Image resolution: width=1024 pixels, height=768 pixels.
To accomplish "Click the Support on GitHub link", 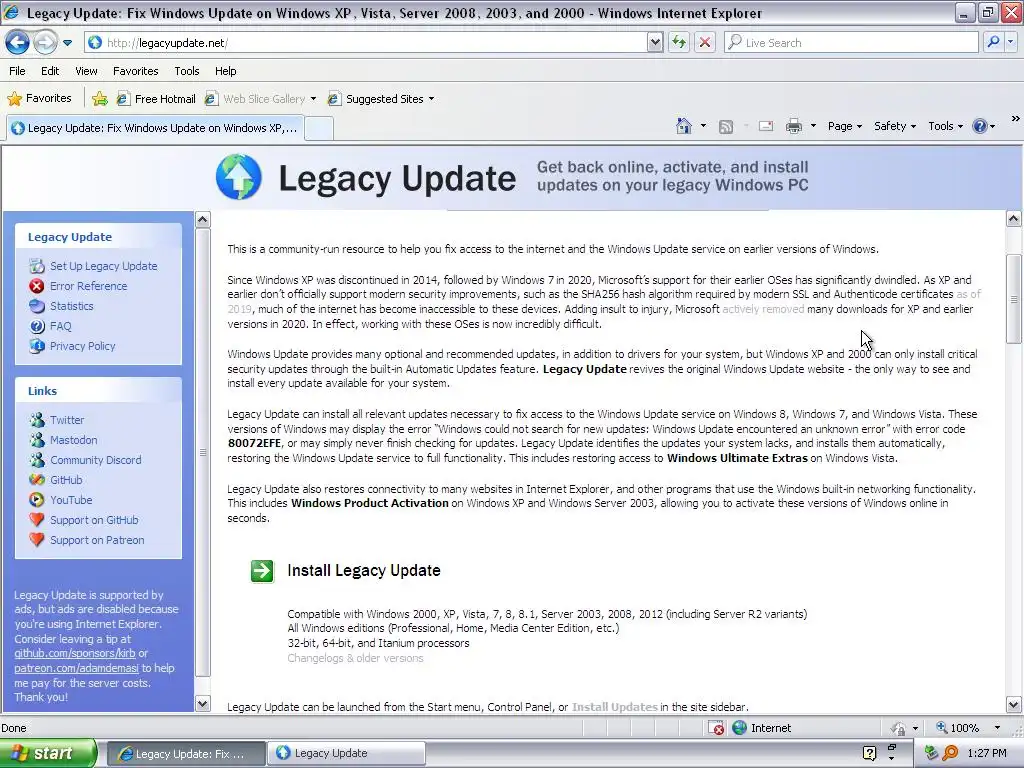I will coord(94,520).
